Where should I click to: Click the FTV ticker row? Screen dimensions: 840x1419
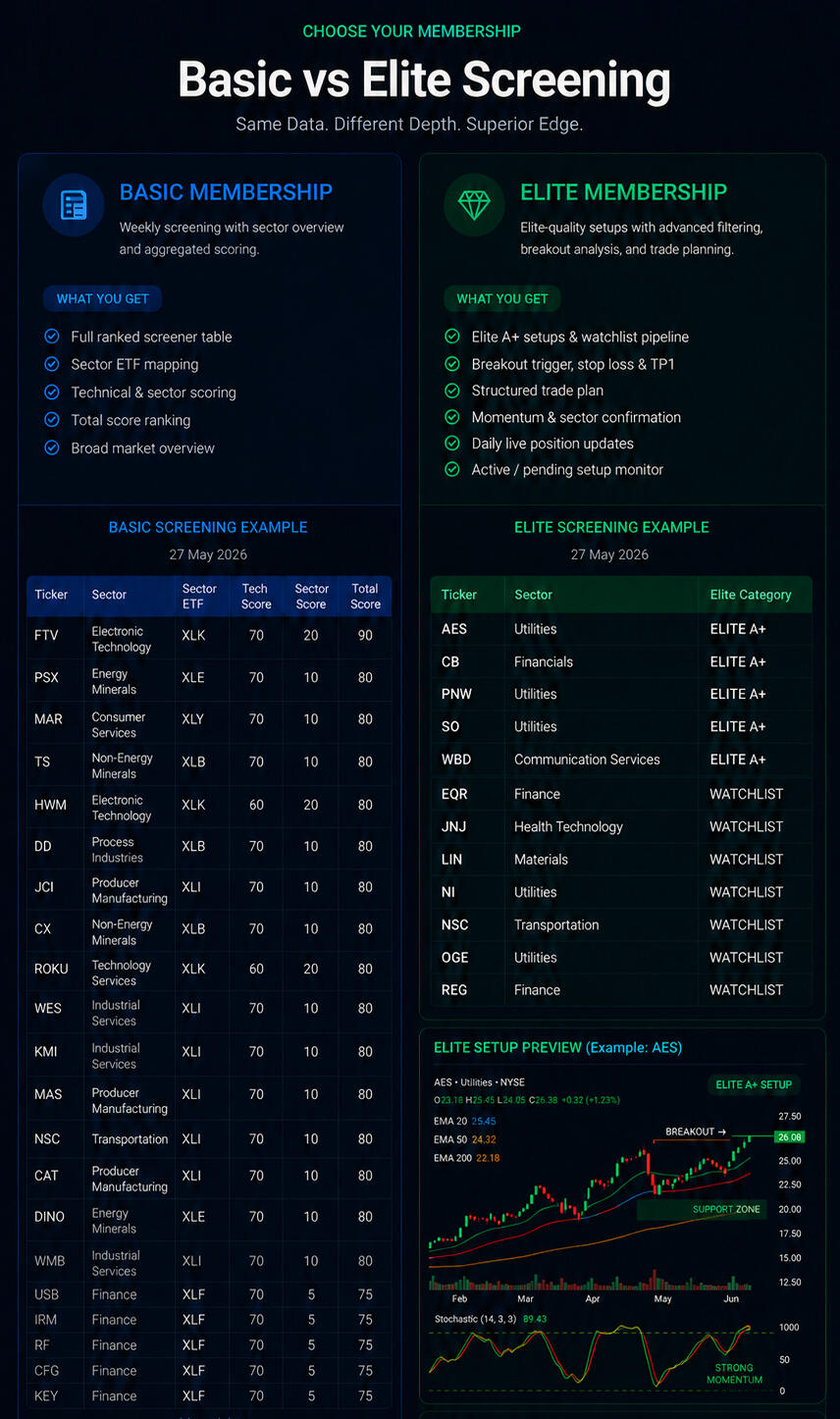209,638
